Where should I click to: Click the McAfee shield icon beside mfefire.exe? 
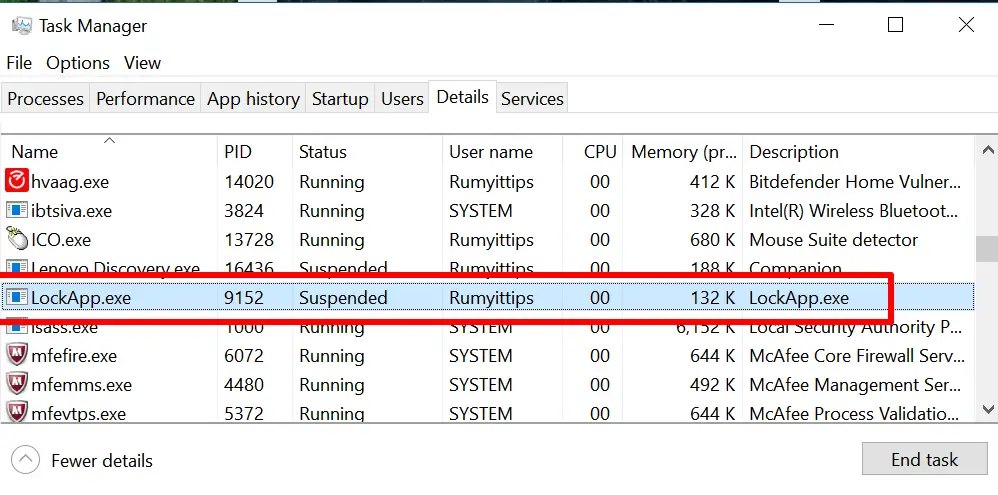pos(17,355)
